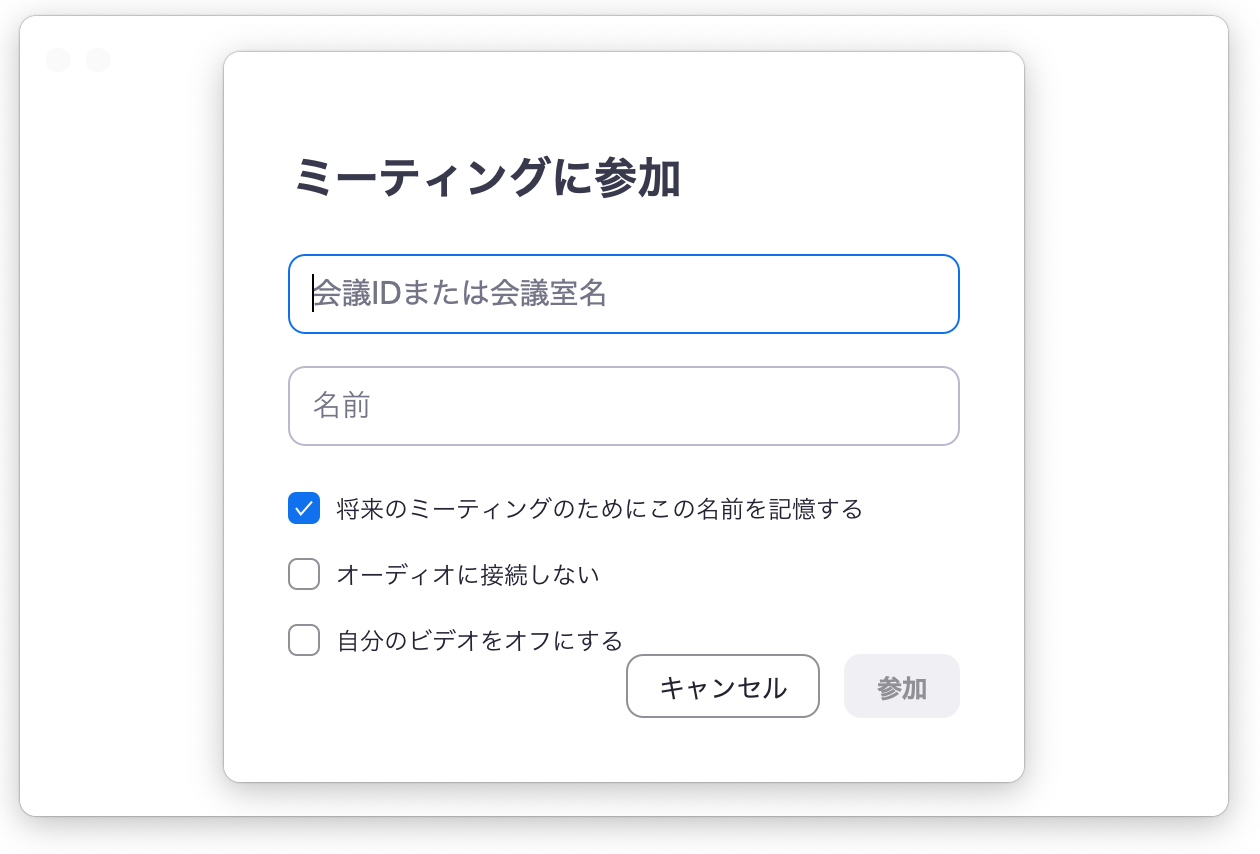
Task: Uncheck the remember name for future meetings checkbox
Action: pos(303,509)
